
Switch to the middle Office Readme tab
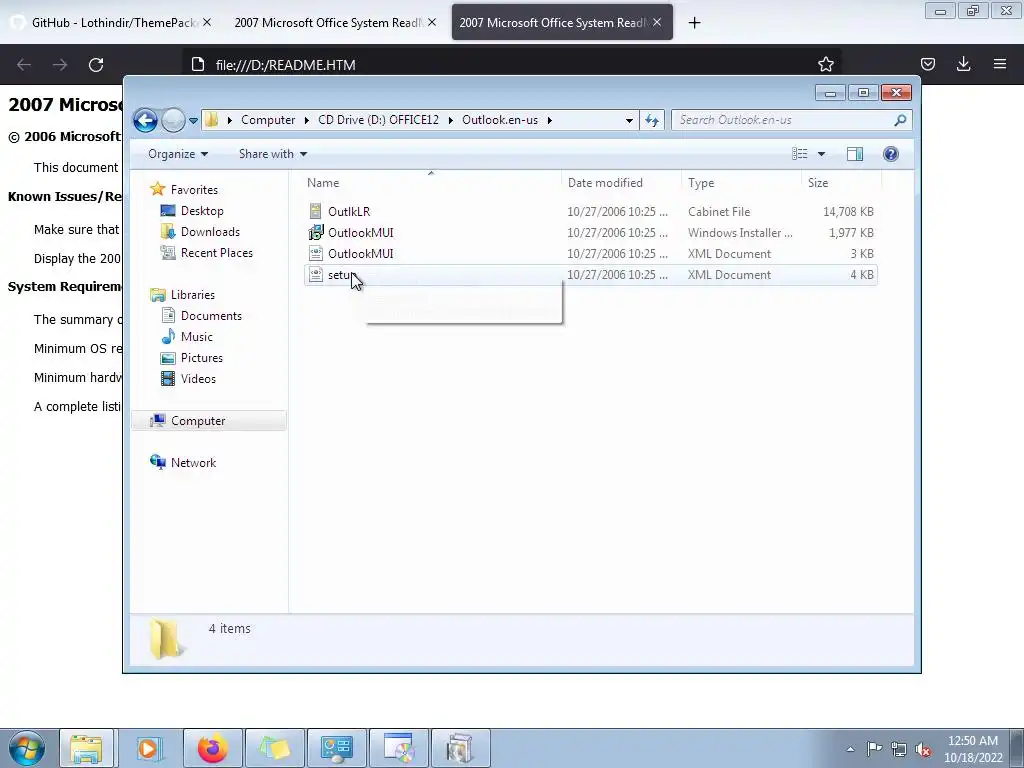click(x=328, y=23)
